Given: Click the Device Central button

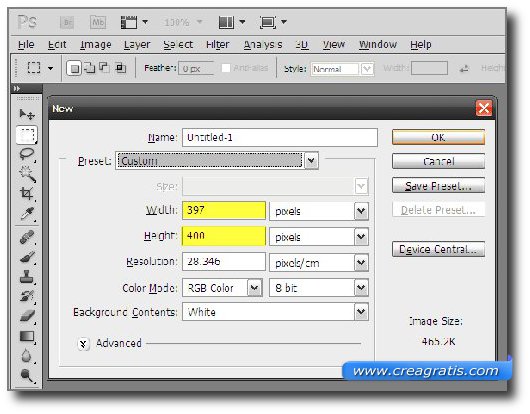Looking at the screenshot, I should (x=438, y=249).
